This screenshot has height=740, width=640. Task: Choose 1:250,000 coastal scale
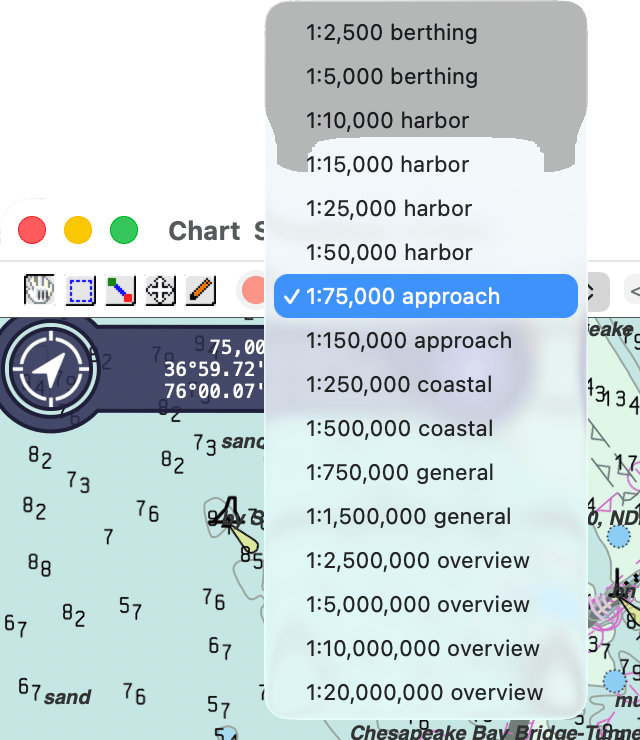click(426, 384)
